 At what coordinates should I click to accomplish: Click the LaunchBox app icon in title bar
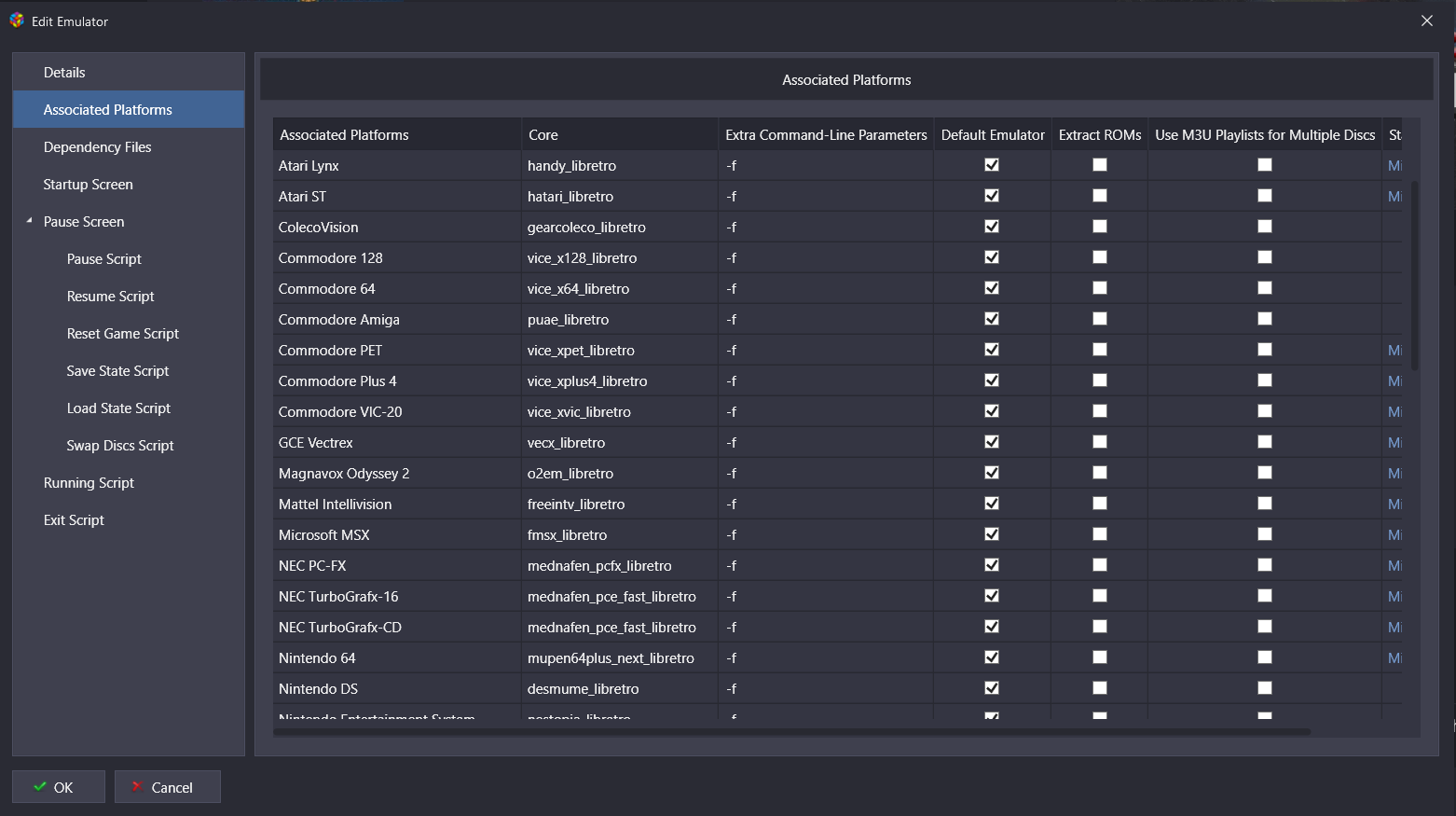point(17,21)
